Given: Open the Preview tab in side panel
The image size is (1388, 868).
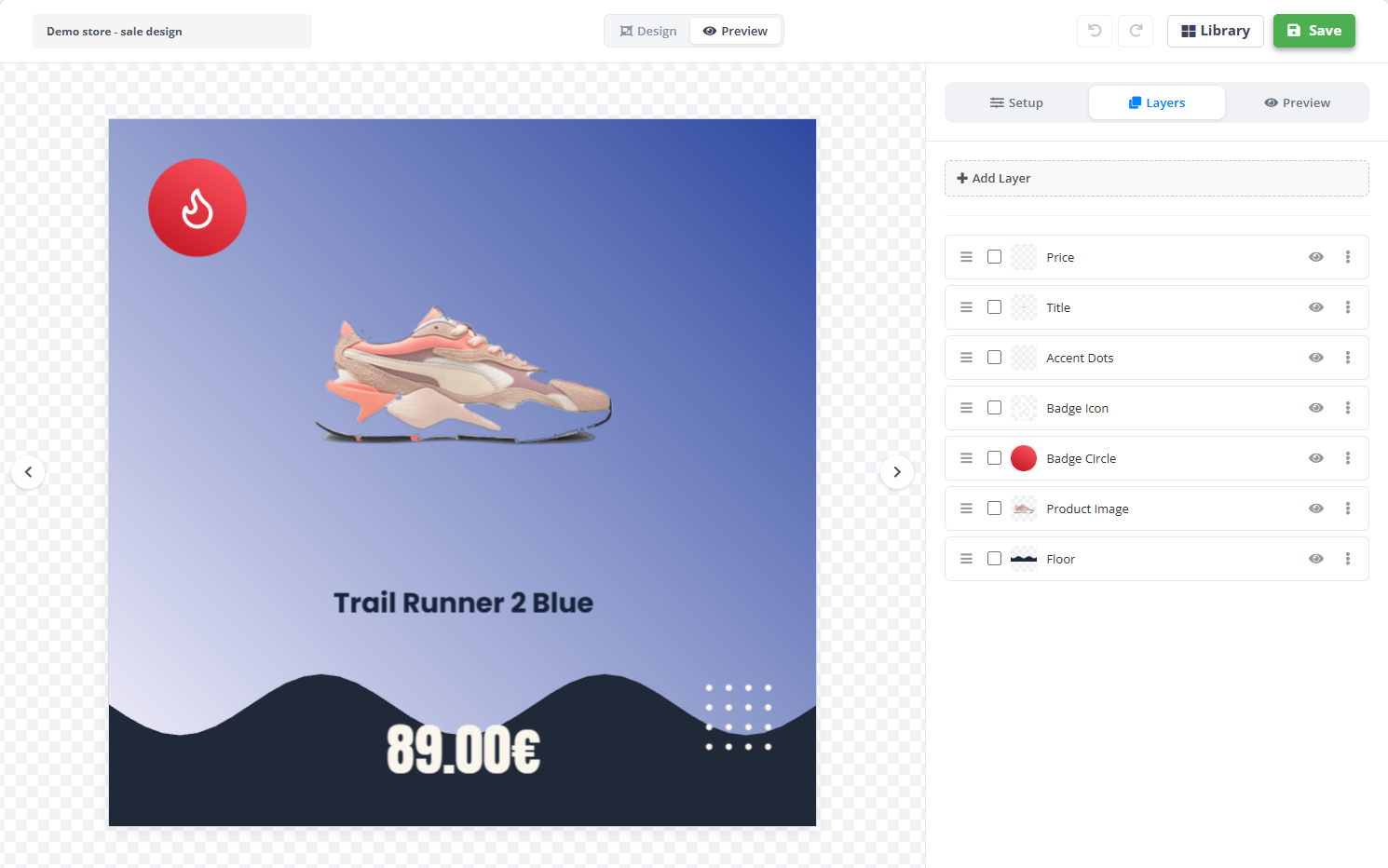Looking at the screenshot, I should point(1297,102).
